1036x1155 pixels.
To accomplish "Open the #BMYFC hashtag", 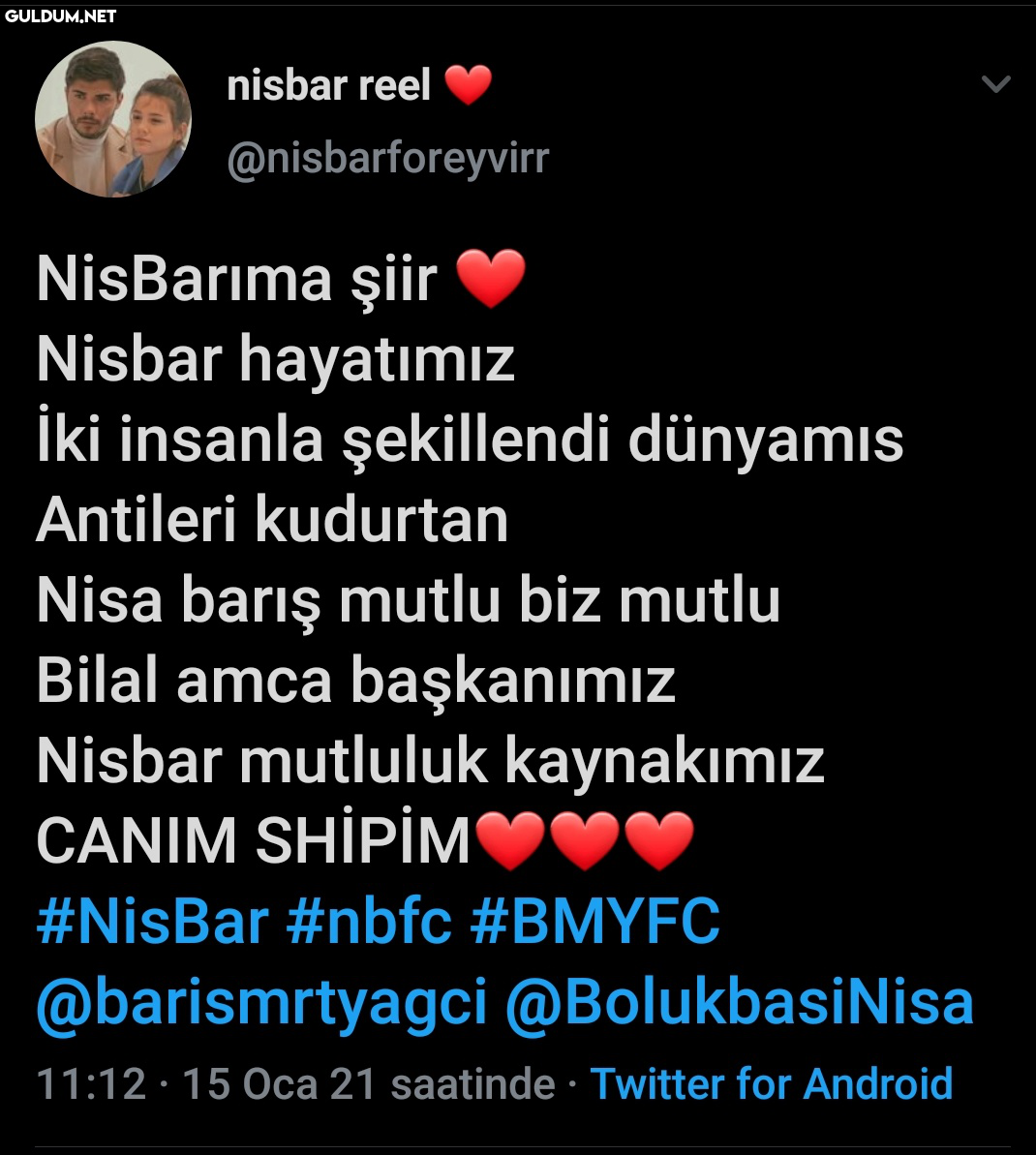I will pos(594,922).
